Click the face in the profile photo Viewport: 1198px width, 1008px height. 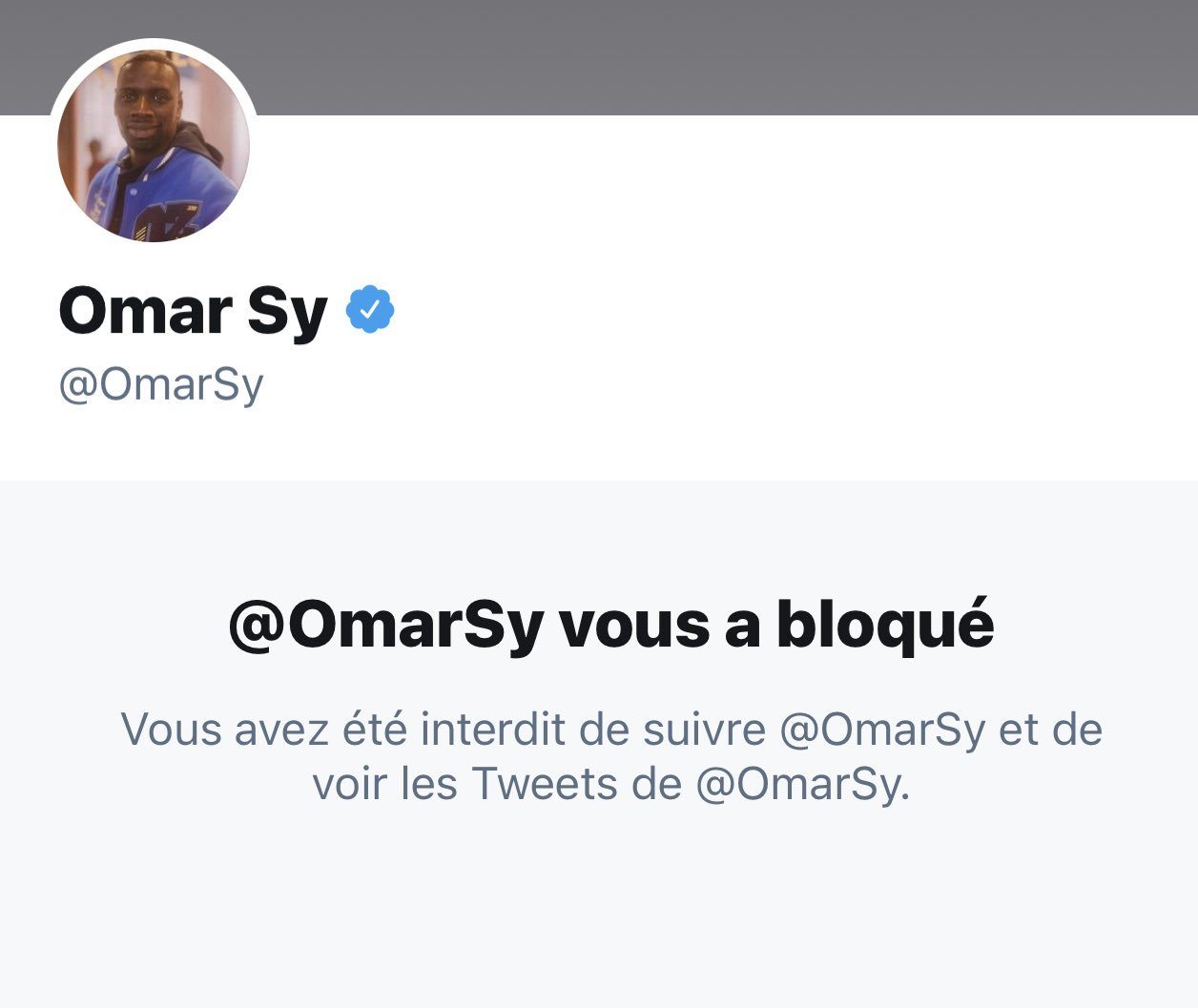[143, 100]
